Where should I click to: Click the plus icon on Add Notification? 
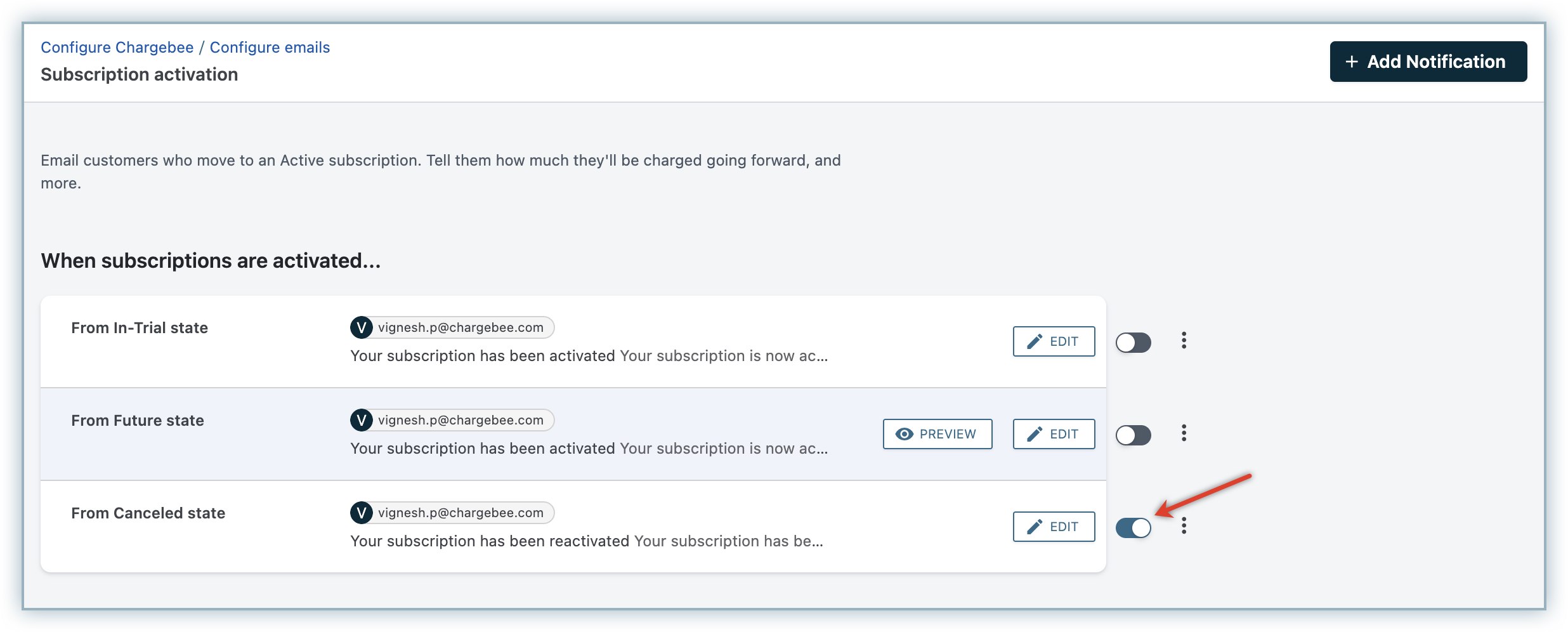pyautogui.click(x=1352, y=62)
